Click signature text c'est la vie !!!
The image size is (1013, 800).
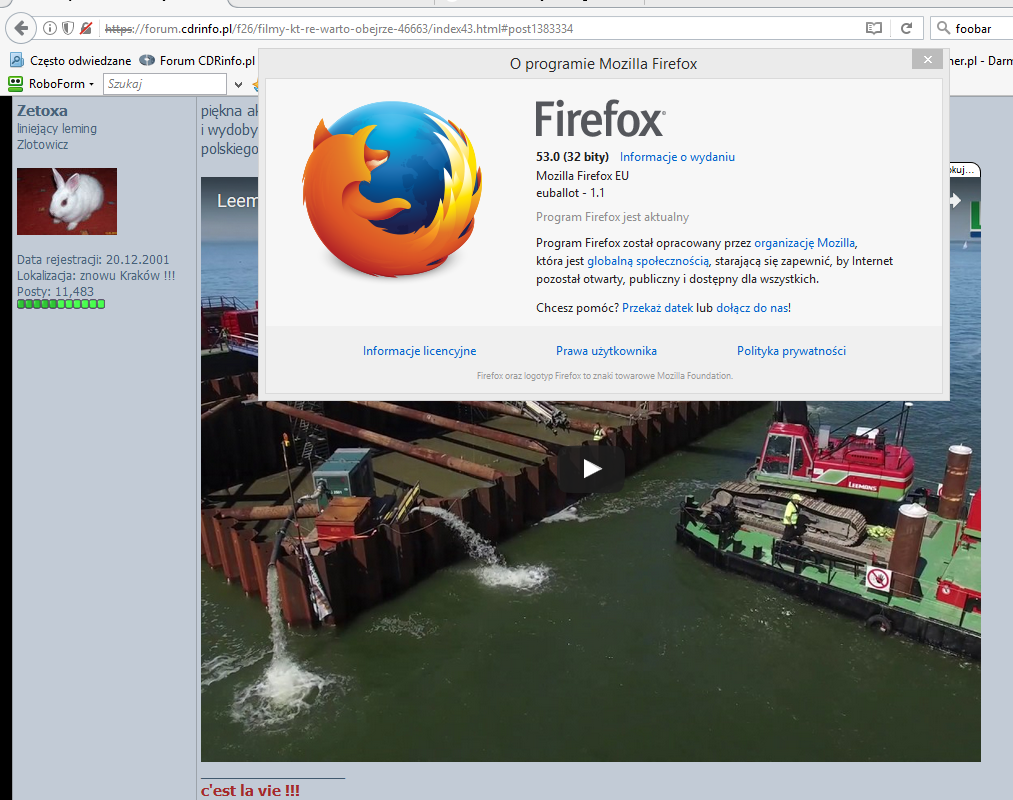(250, 790)
